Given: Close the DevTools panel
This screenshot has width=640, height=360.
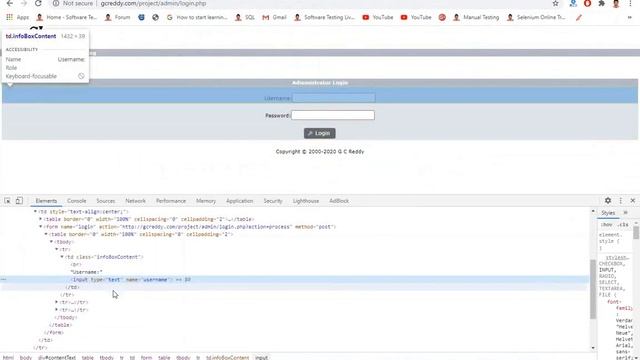Looking at the screenshot, I should point(633,200).
